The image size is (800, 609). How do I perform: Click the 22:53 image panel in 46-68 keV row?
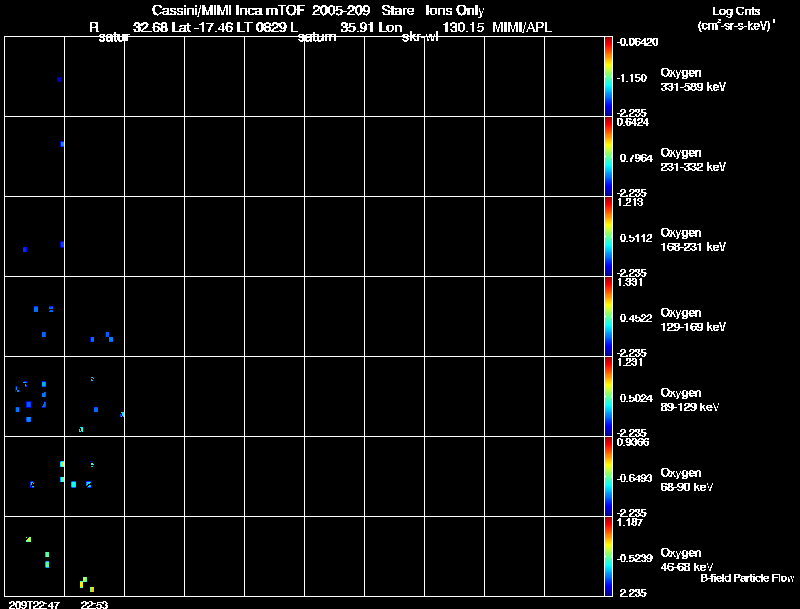tap(94, 556)
